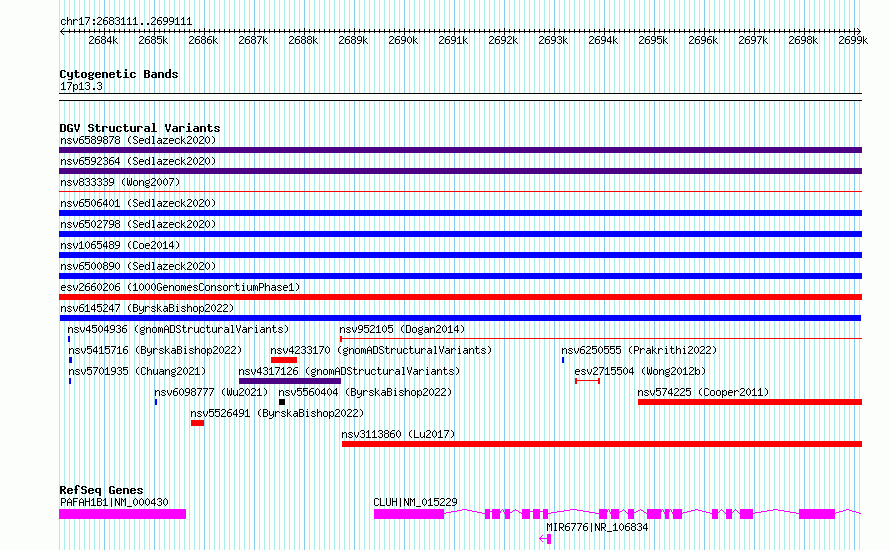Click the MIR6776 arrow glyph
890x550 pixels.
pos(545,539)
